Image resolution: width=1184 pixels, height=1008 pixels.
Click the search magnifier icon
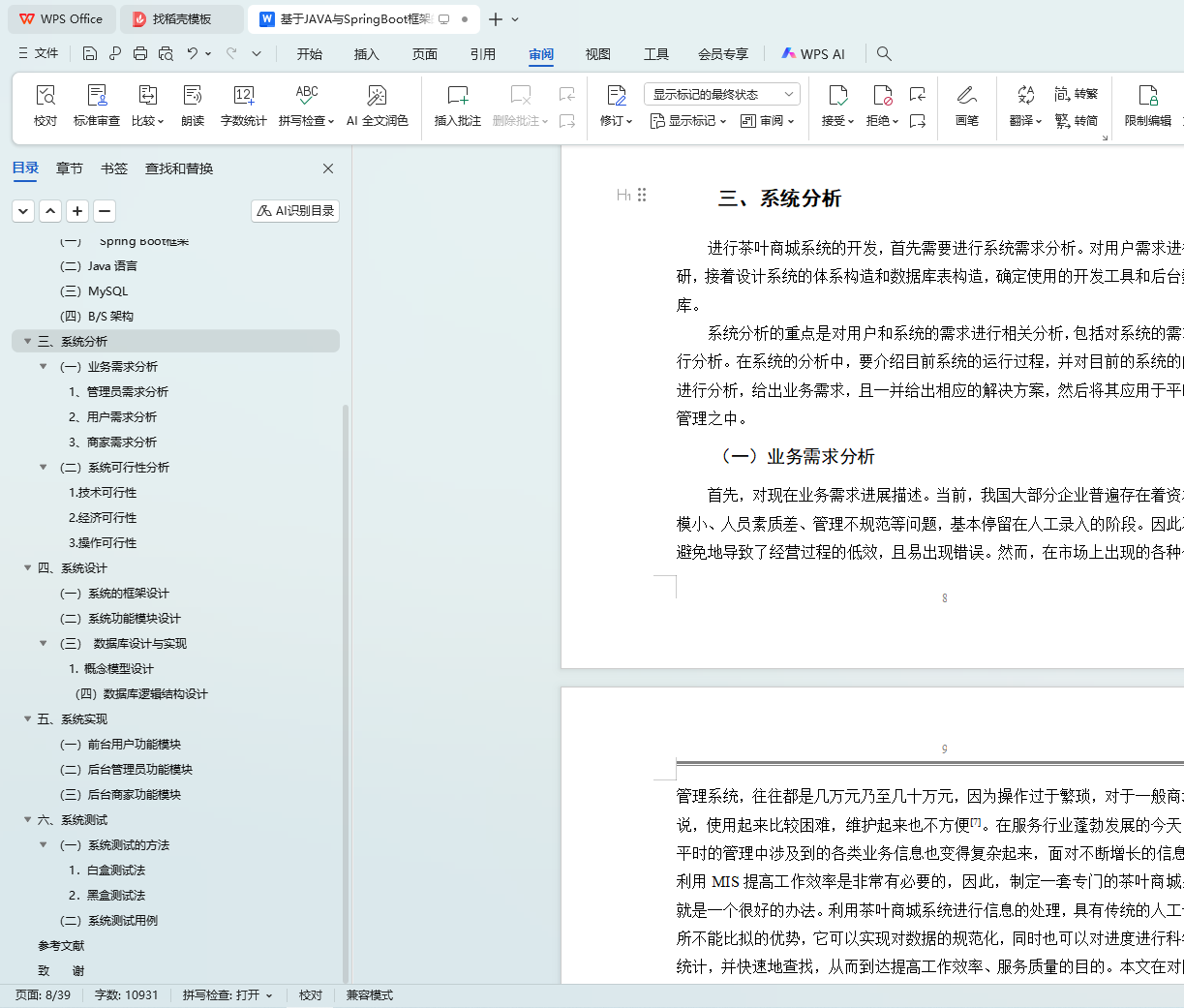tap(884, 54)
